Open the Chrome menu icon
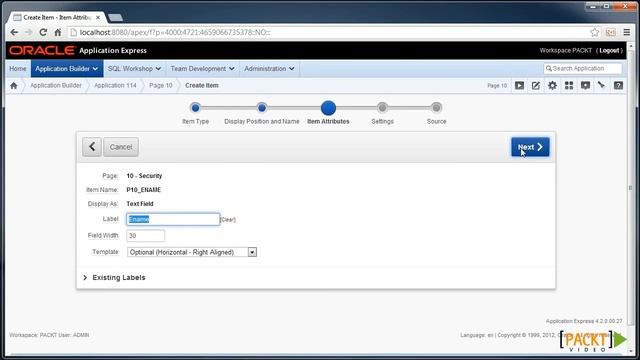This screenshot has height=360, width=640. tap(627, 32)
